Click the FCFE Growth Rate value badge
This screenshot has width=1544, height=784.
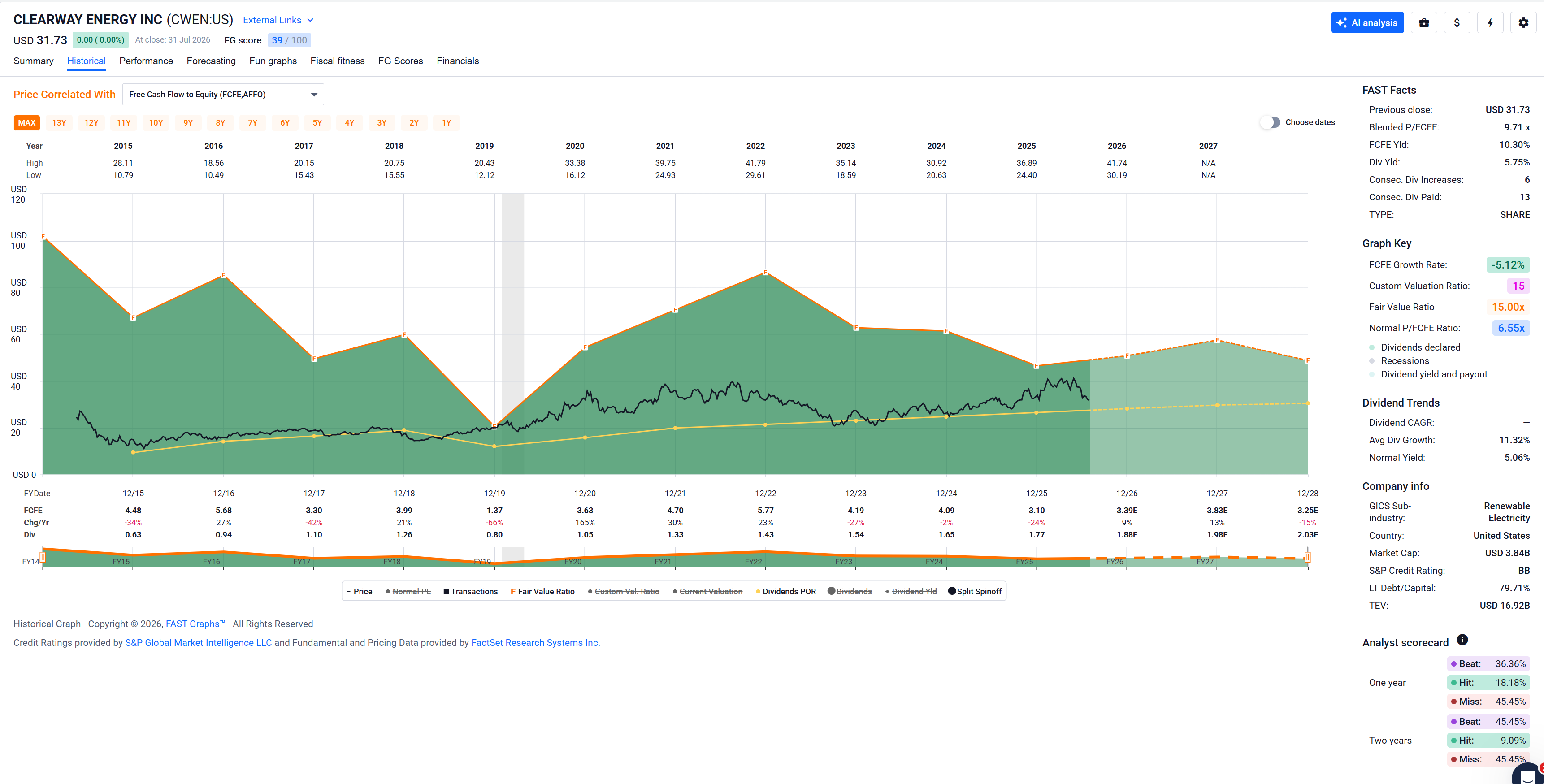click(1507, 265)
